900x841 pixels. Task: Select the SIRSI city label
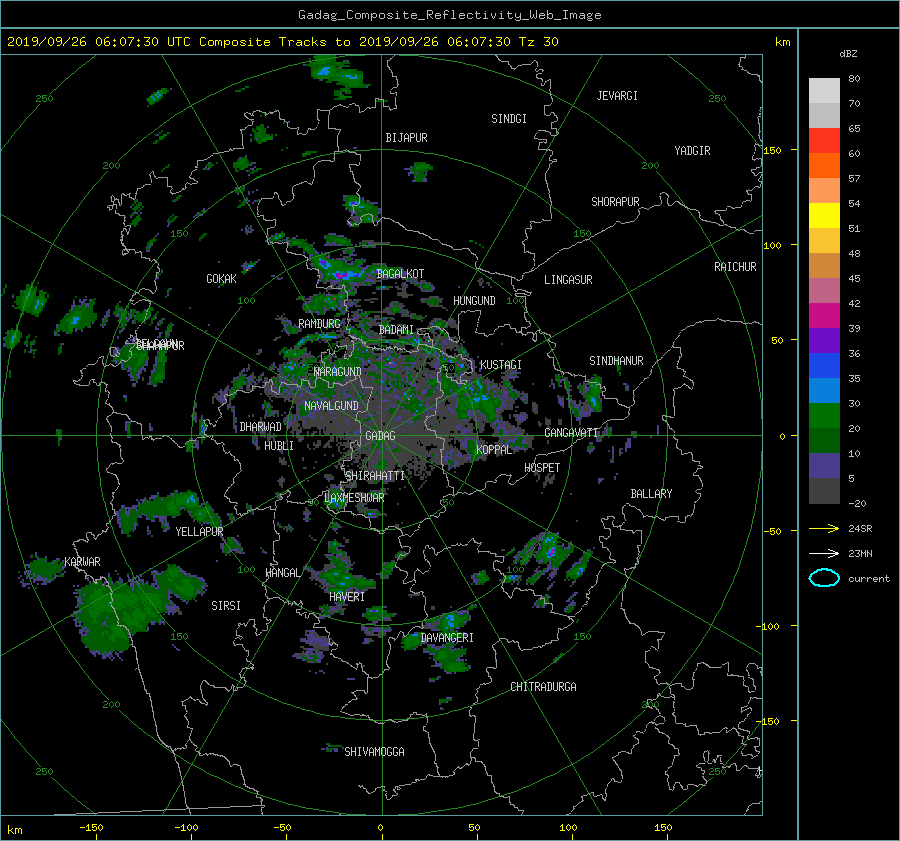(226, 606)
